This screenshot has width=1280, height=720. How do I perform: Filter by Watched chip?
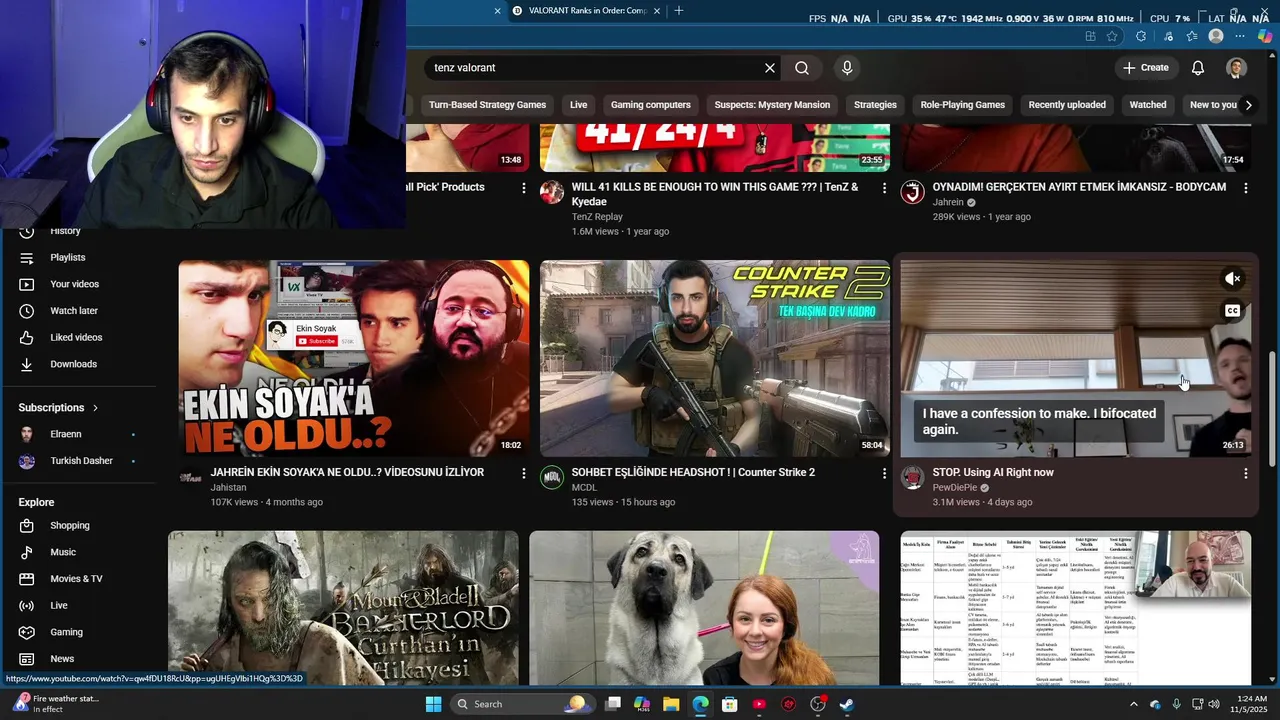tap(1147, 105)
